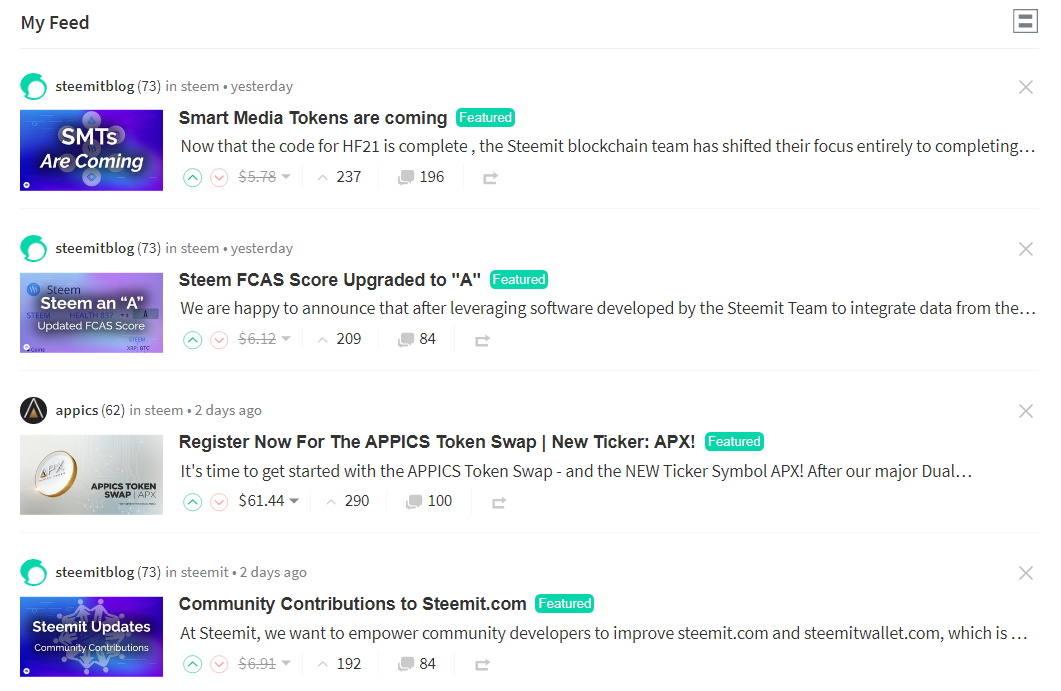This screenshot has width=1061, height=691.
Task: Resteem the Community Contributions post
Action: [x=482, y=664]
